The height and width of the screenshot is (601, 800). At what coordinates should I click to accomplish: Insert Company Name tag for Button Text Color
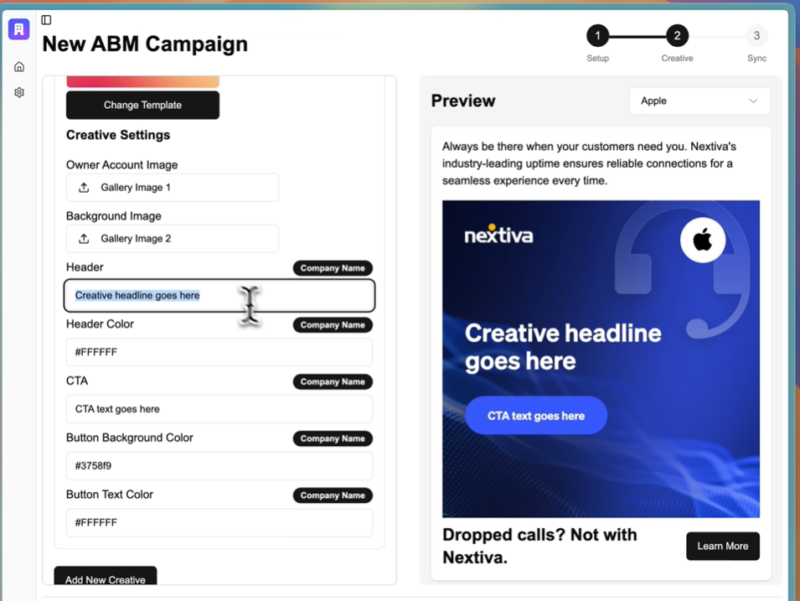(333, 495)
